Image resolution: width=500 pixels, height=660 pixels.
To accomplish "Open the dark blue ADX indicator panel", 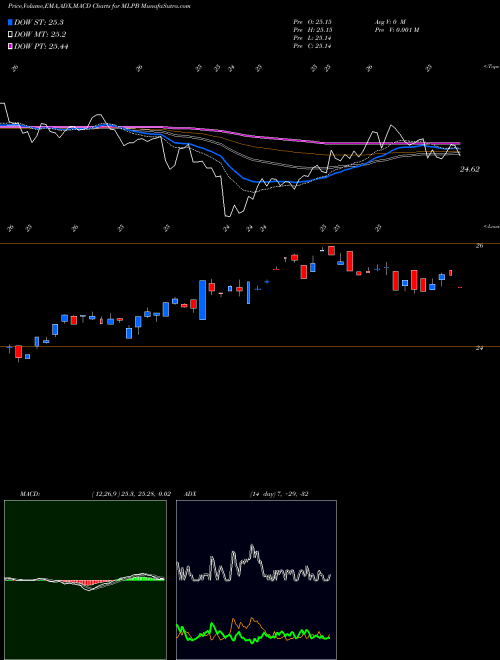I will (256, 580).
